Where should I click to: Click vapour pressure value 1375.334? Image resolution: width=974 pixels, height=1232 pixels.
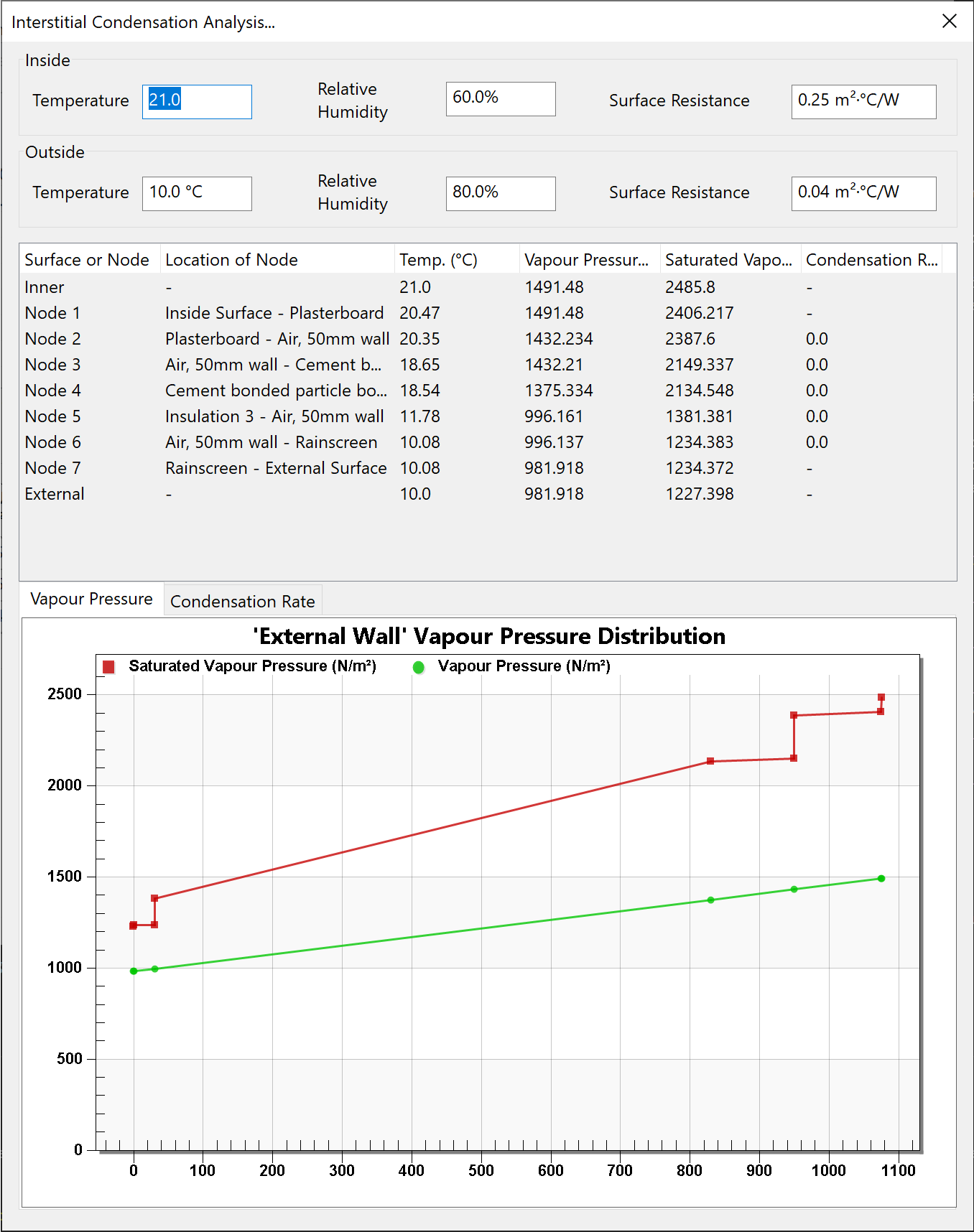point(559,391)
